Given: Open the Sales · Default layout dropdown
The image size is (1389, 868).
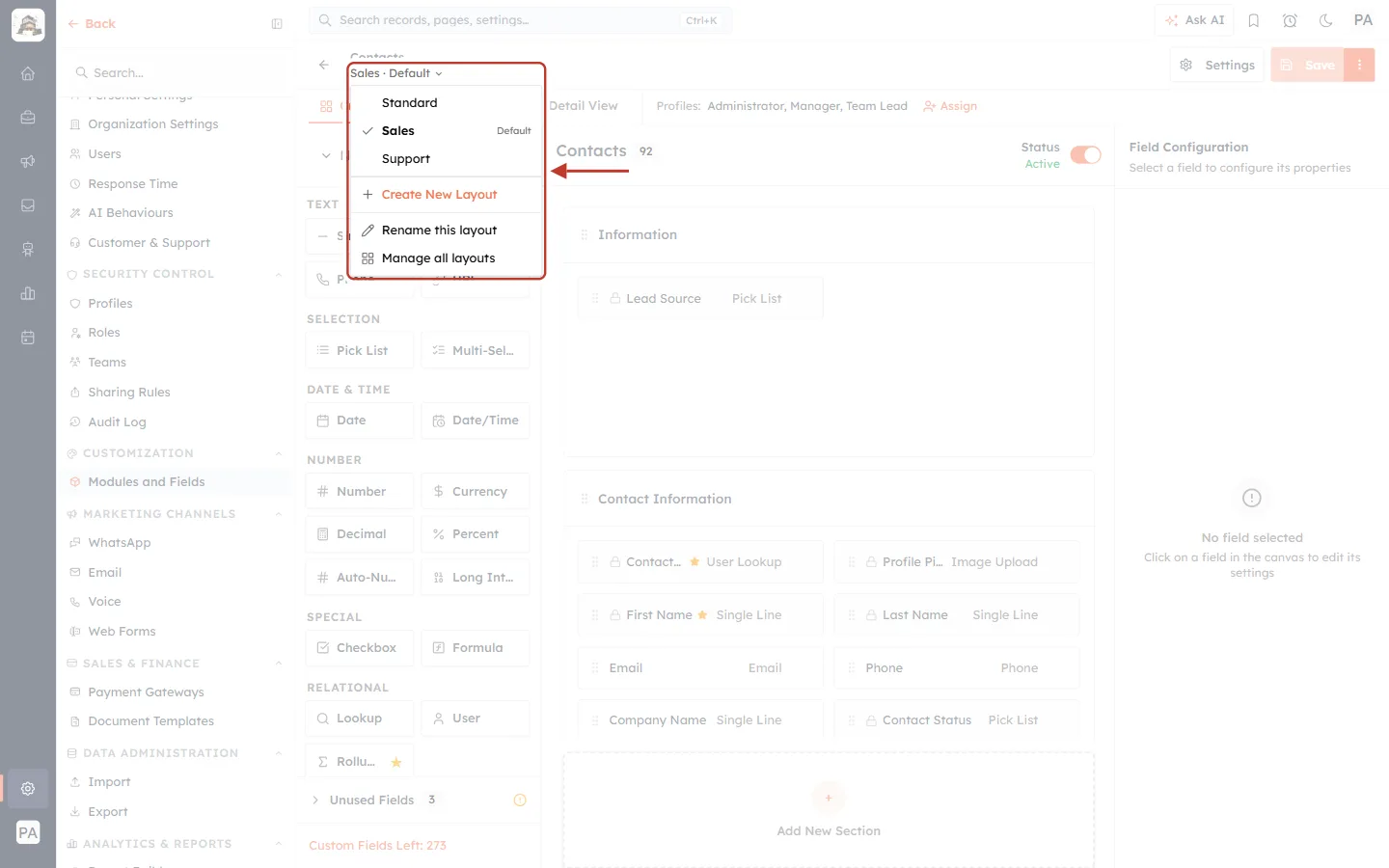Looking at the screenshot, I should coord(396,73).
